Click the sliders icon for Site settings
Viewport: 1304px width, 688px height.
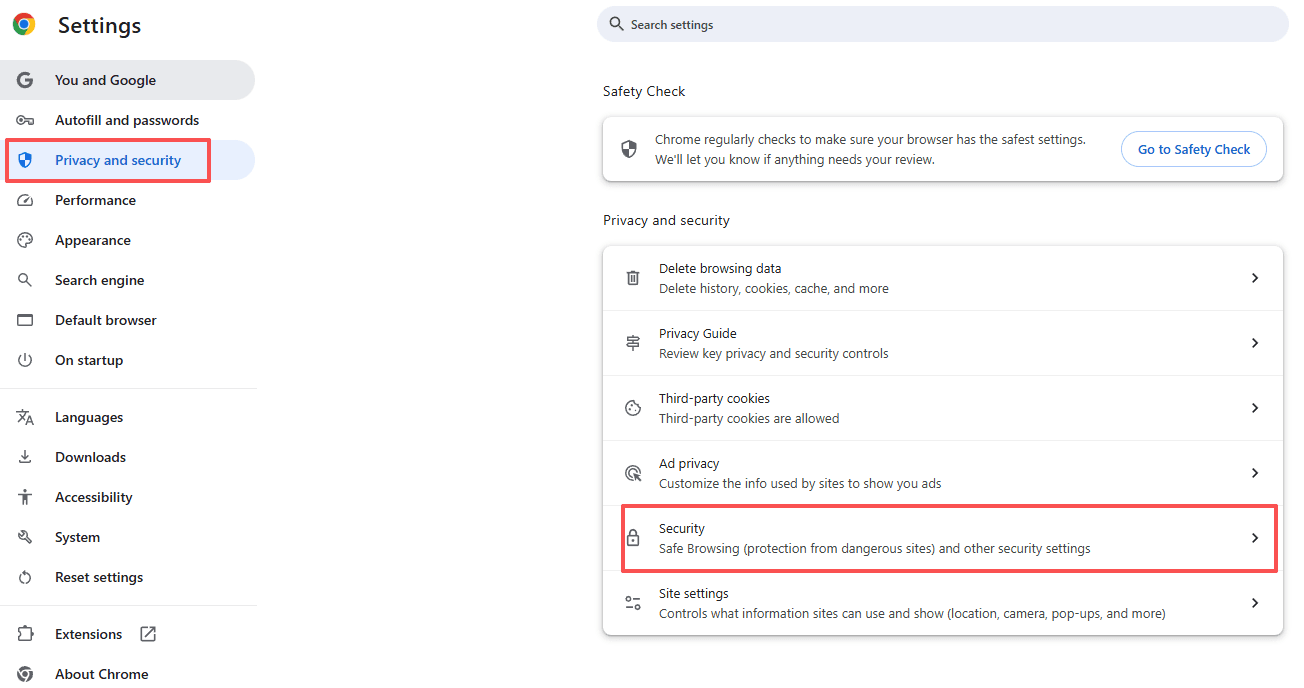[x=633, y=603]
